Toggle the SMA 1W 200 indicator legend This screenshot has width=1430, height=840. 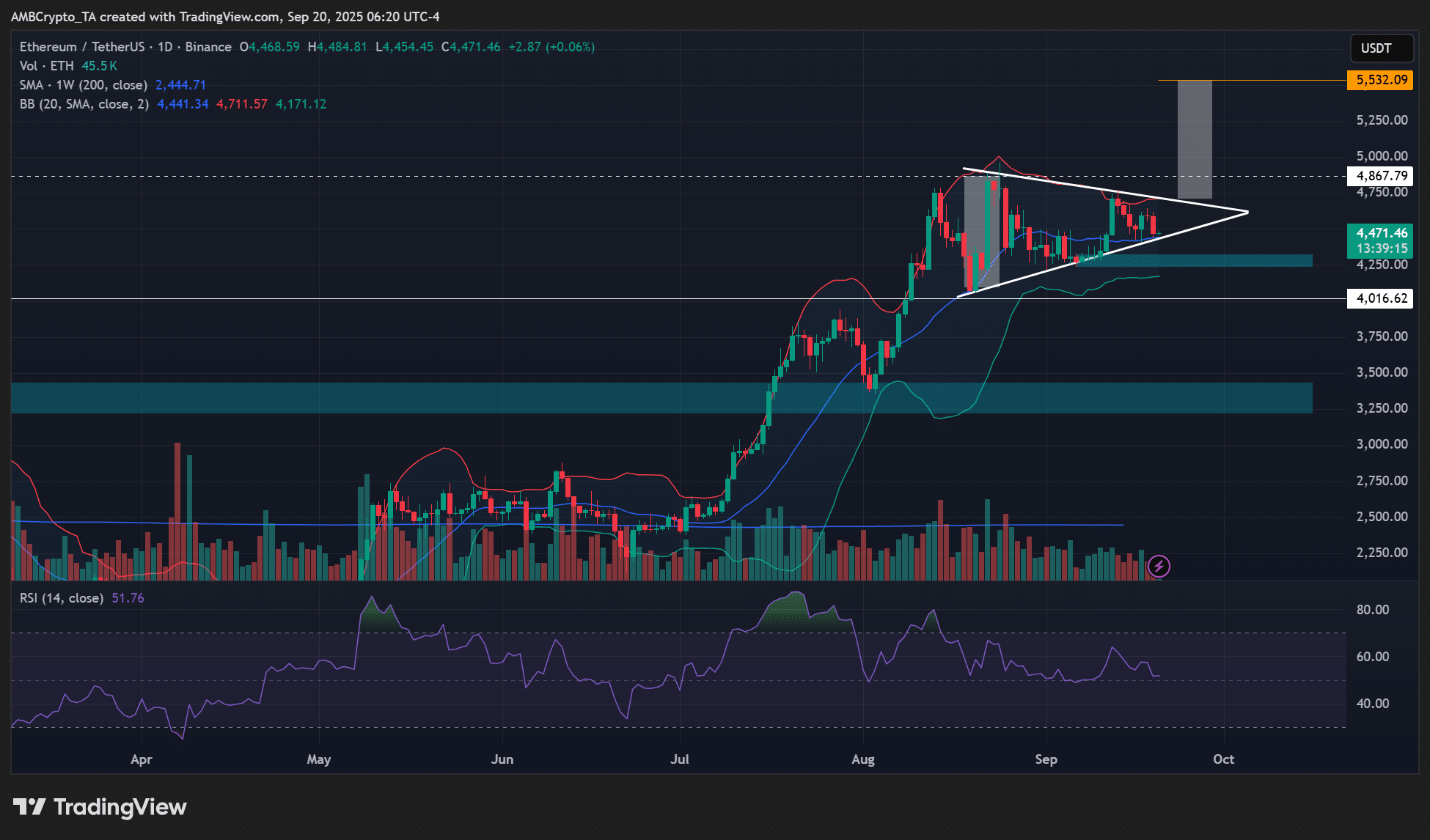pyautogui.click(x=83, y=85)
